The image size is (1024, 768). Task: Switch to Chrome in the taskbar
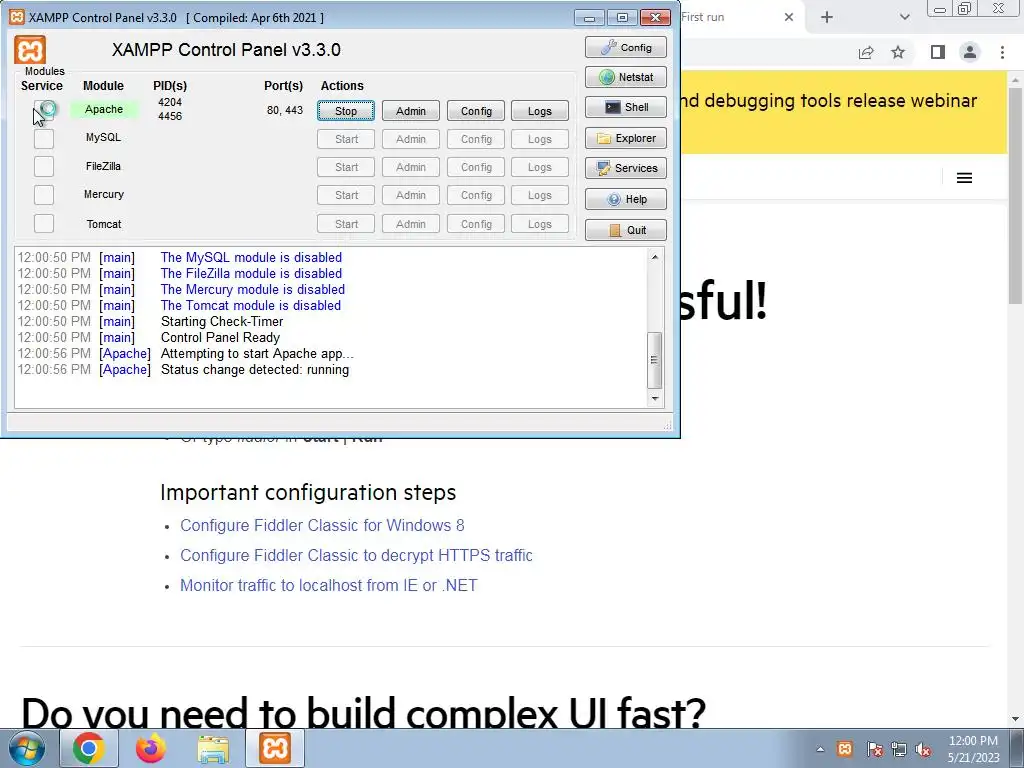tap(89, 748)
